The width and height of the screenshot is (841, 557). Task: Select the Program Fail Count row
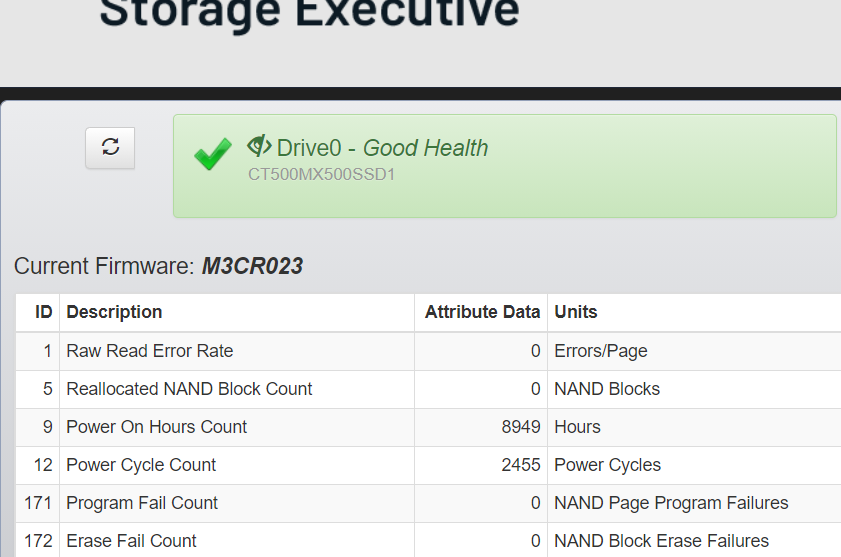click(x=428, y=503)
